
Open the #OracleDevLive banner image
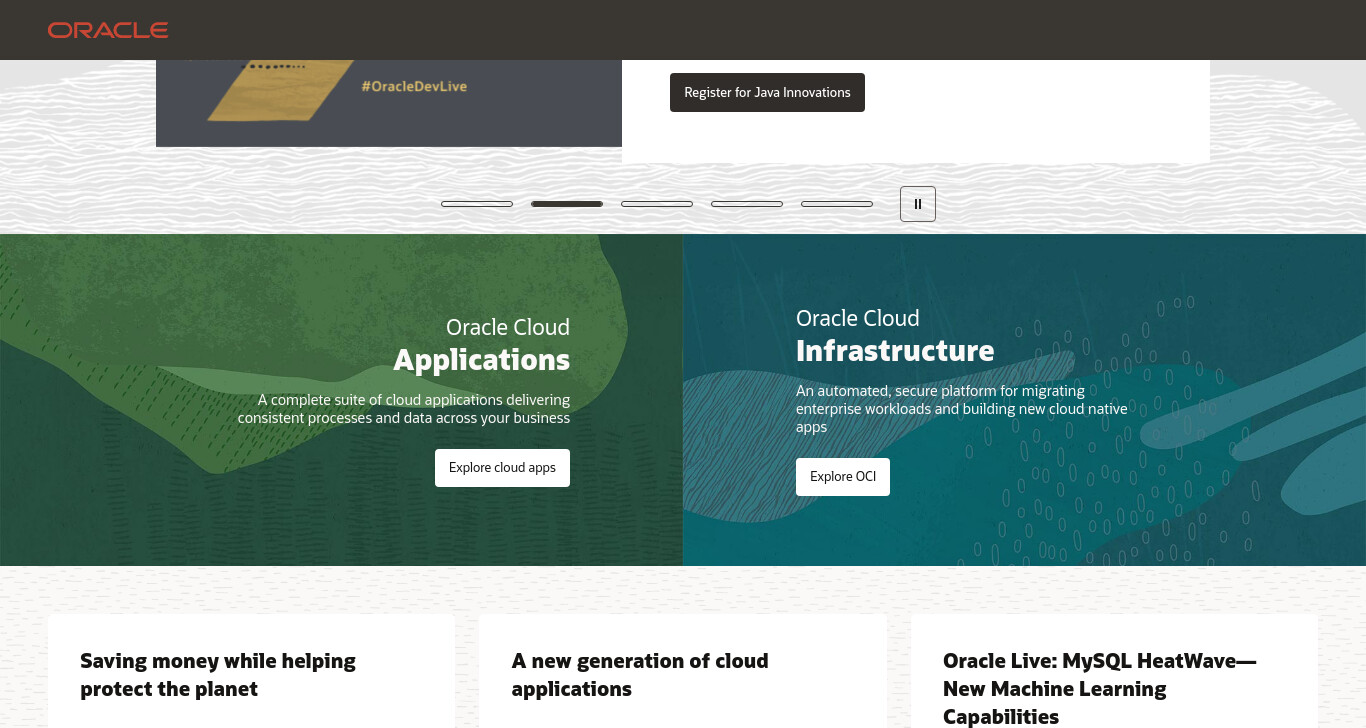[389, 103]
